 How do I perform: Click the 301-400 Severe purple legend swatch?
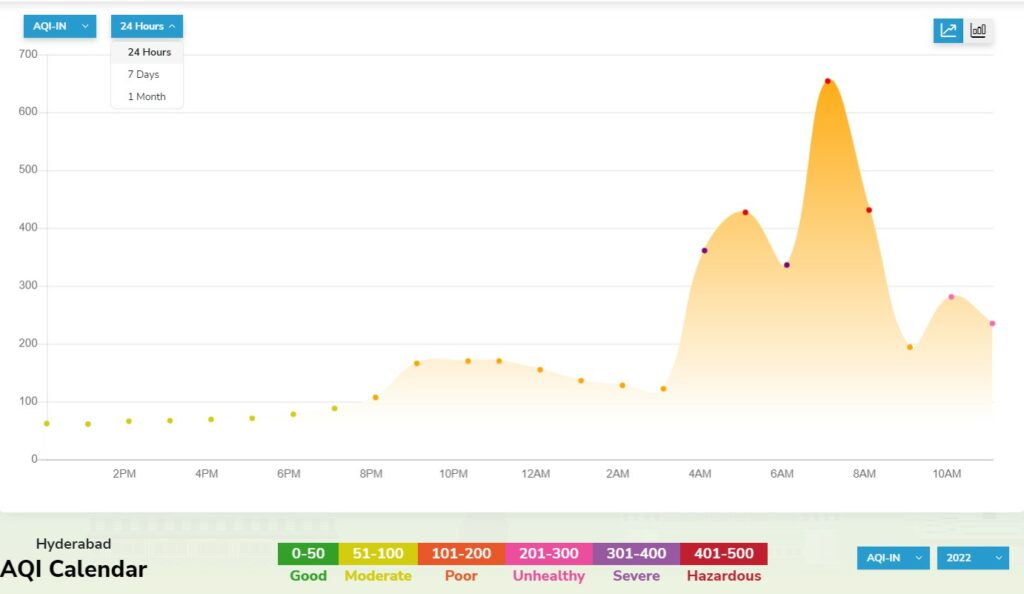(x=636, y=554)
